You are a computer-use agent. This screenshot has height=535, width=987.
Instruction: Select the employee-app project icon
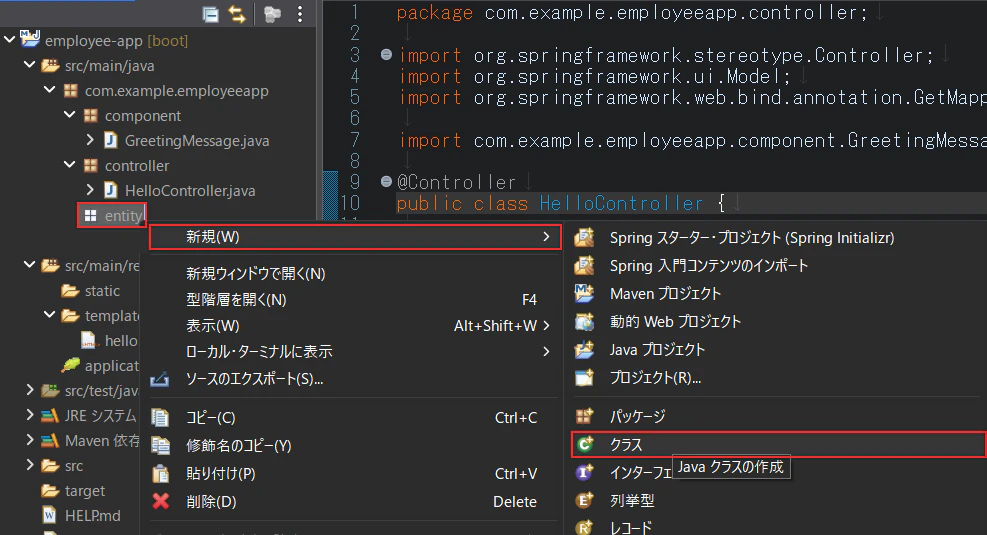30,39
